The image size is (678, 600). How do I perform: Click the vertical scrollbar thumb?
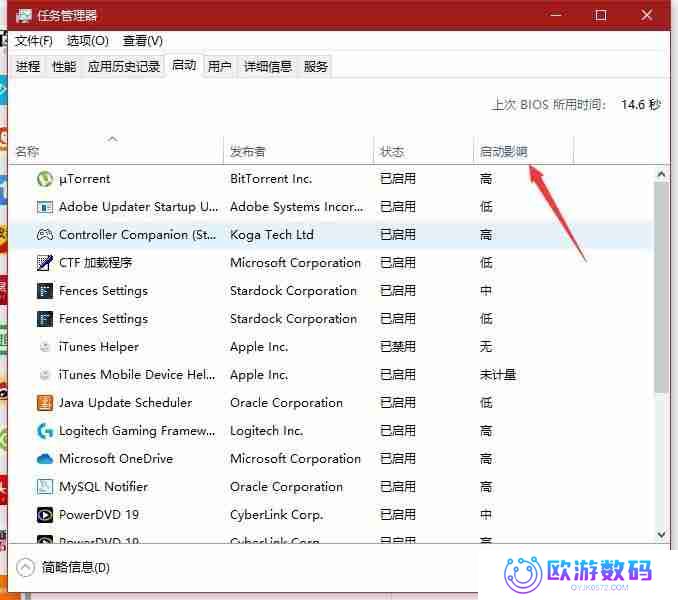[x=661, y=287]
